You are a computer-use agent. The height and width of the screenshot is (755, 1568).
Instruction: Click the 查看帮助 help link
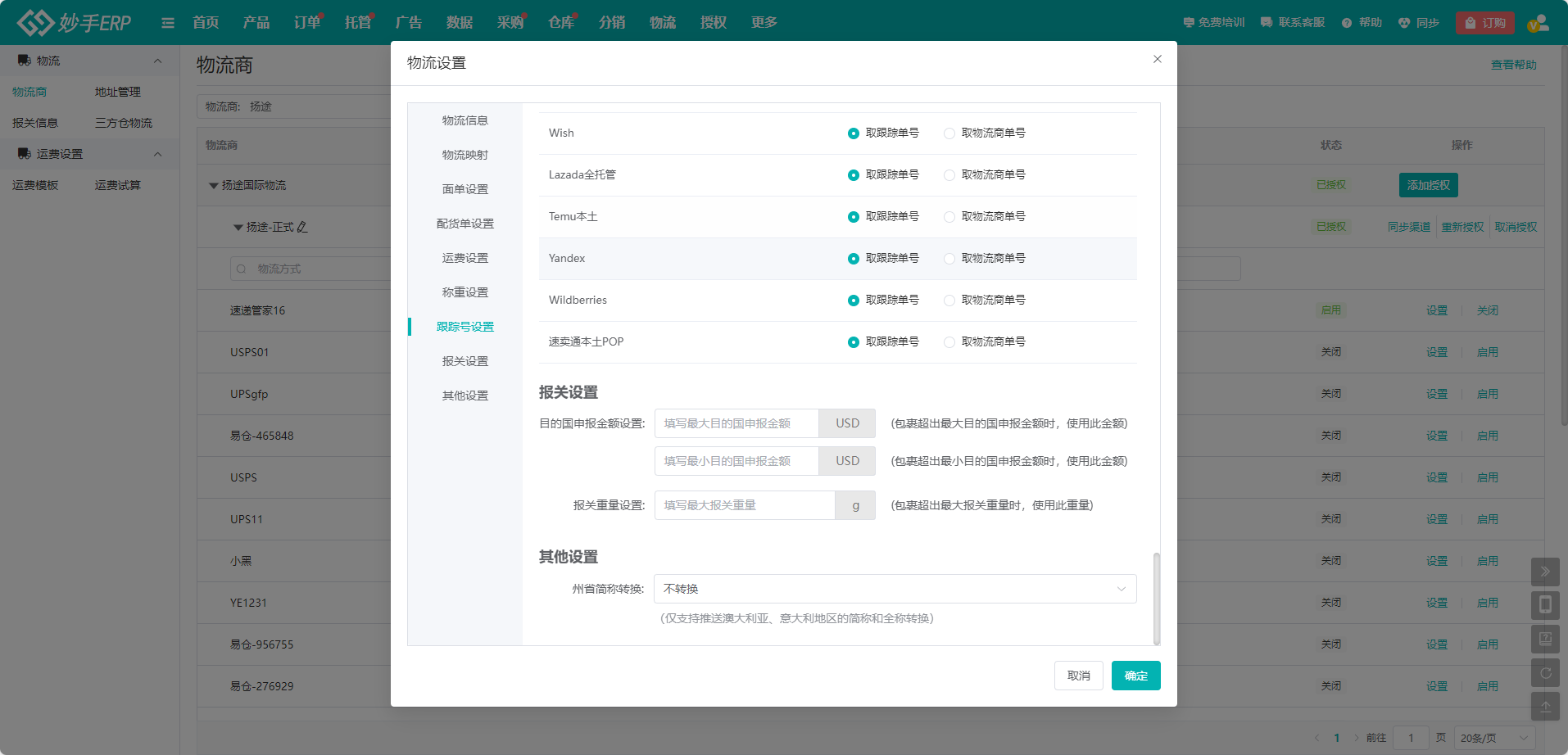[x=1514, y=65]
